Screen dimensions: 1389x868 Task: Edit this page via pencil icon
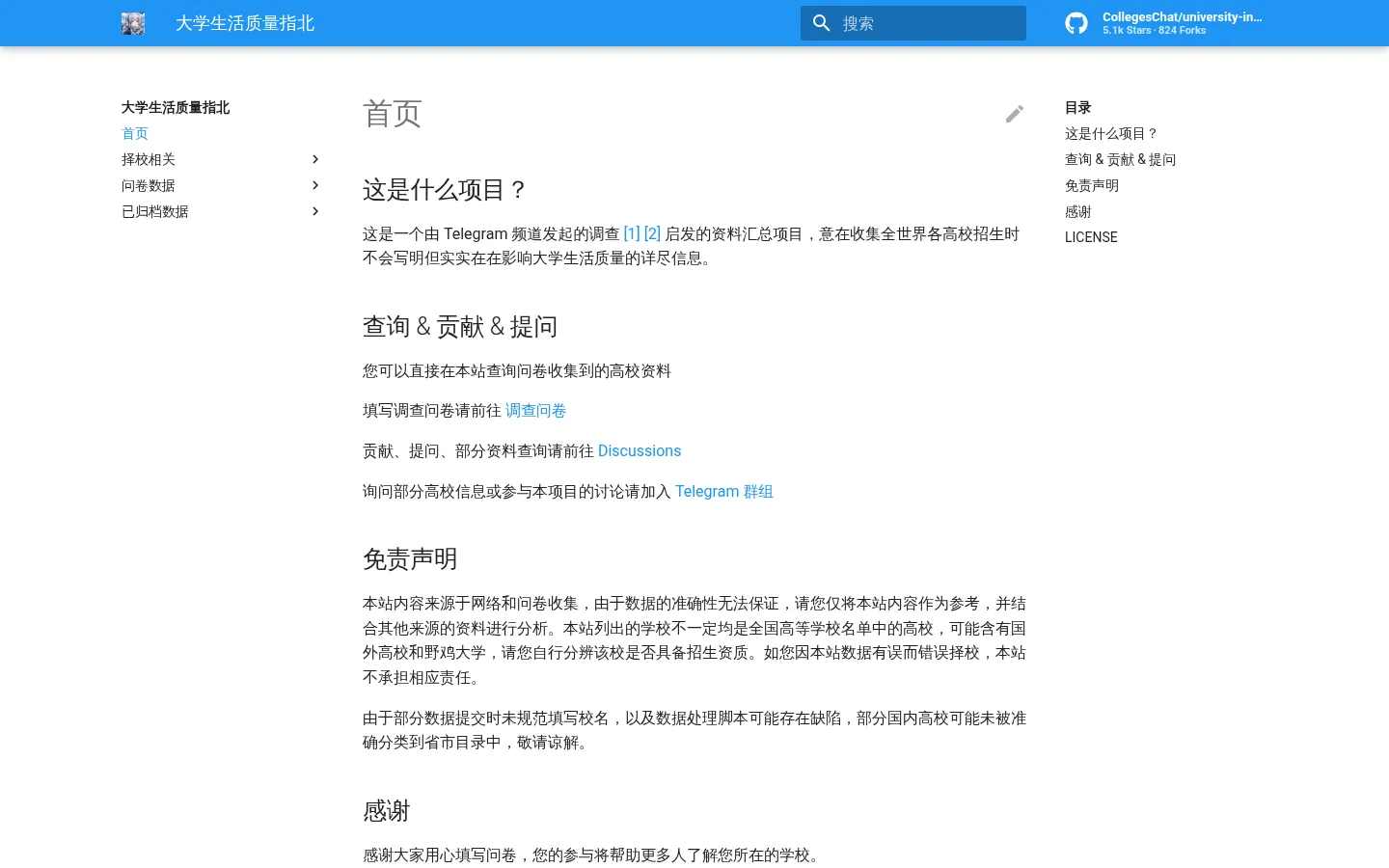[x=1015, y=114]
